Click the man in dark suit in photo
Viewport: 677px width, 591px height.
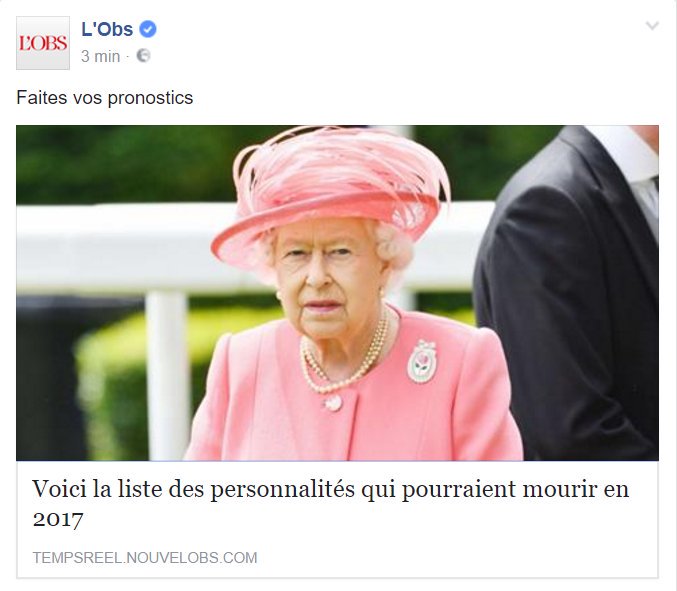[568, 293]
